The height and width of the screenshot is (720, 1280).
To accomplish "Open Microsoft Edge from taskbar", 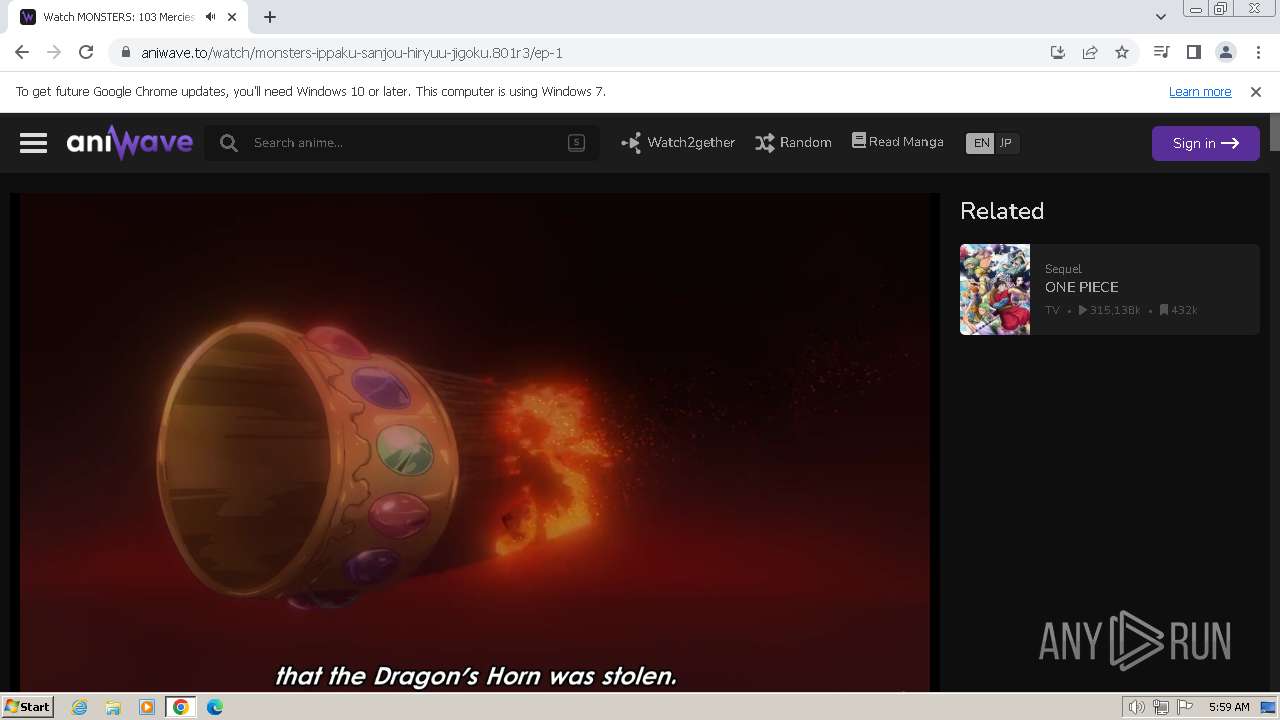I will pyautogui.click(x=215, y=707).
